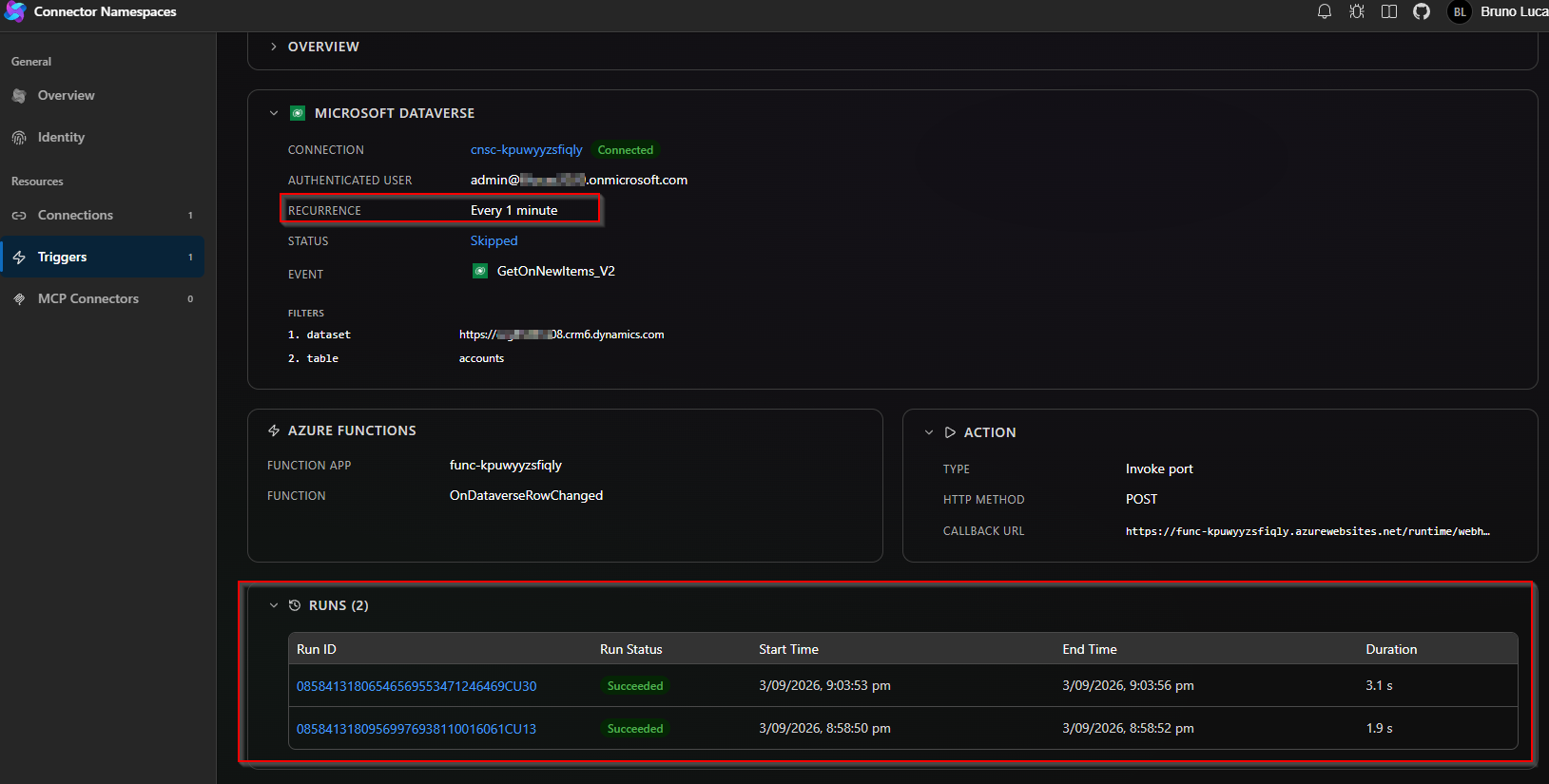Click the Triggers lightning icon

coord(19,258)
